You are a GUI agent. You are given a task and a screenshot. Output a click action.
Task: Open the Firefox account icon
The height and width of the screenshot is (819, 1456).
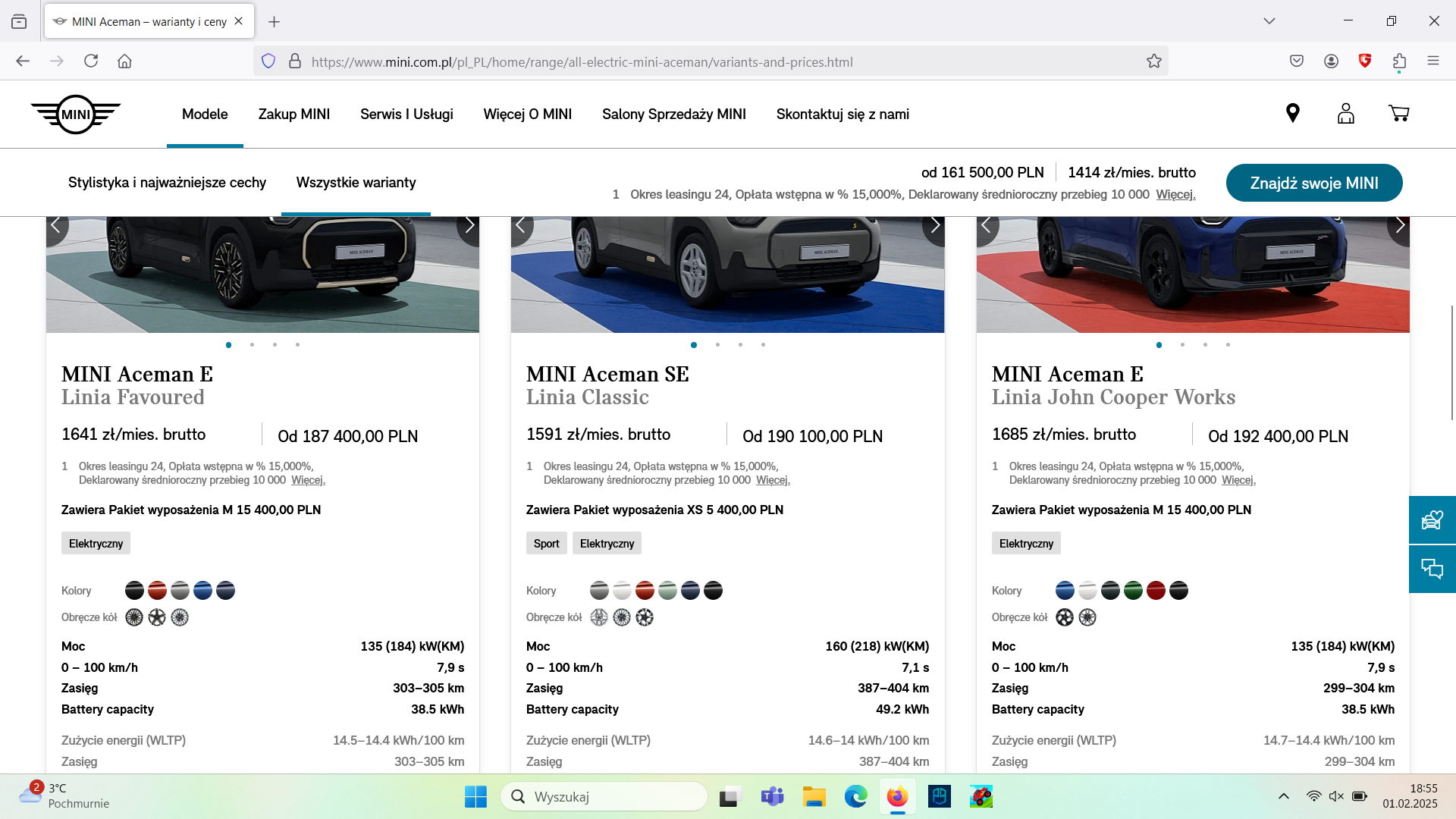1331,61
